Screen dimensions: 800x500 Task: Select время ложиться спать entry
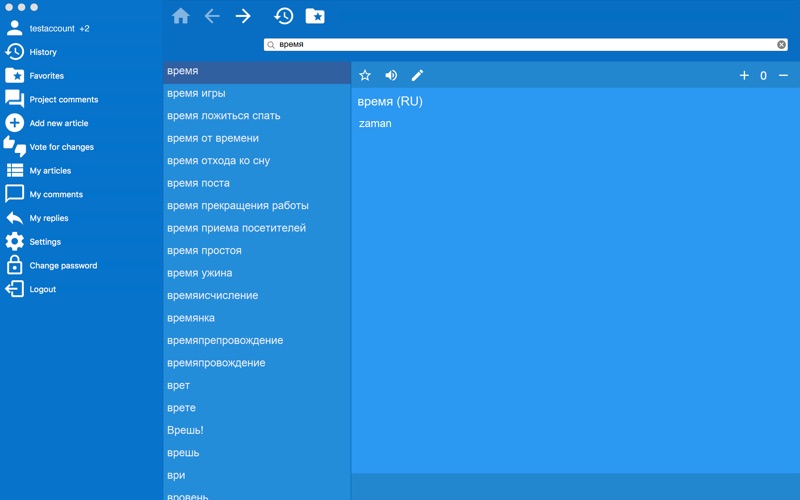[257, 116]
